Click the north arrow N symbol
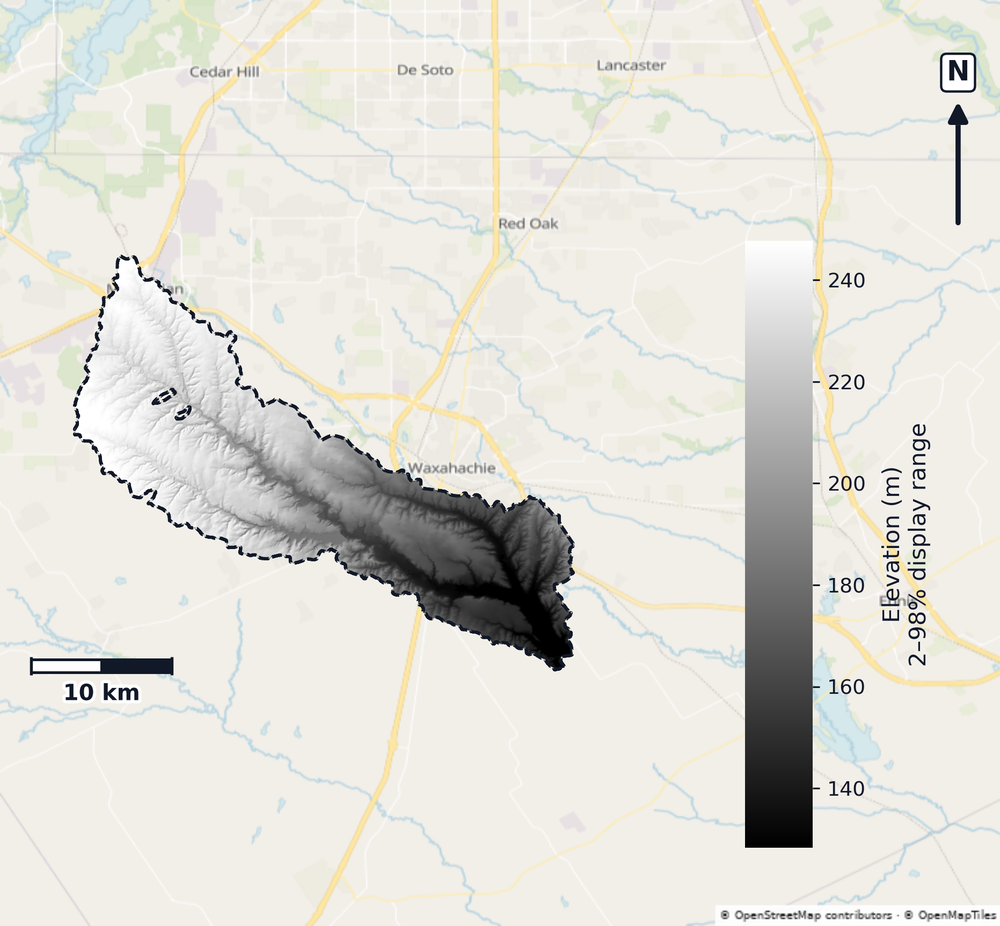1000x926 pixels. click(957, 73)
